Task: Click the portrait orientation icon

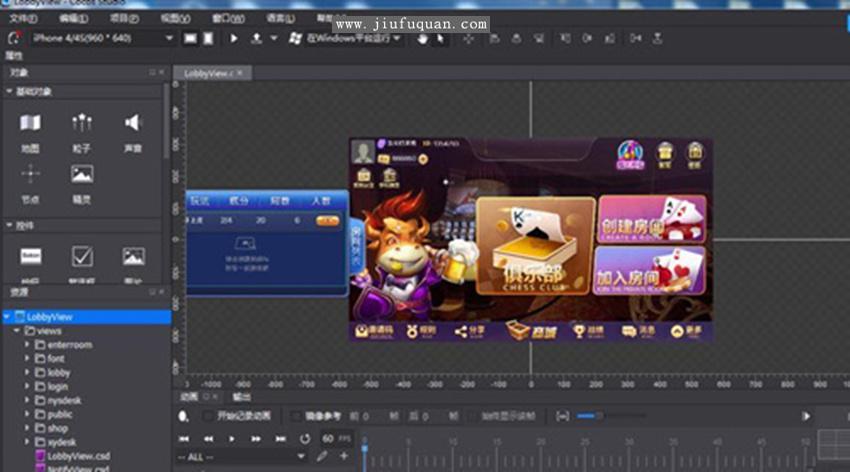Action: coord(208,38)
